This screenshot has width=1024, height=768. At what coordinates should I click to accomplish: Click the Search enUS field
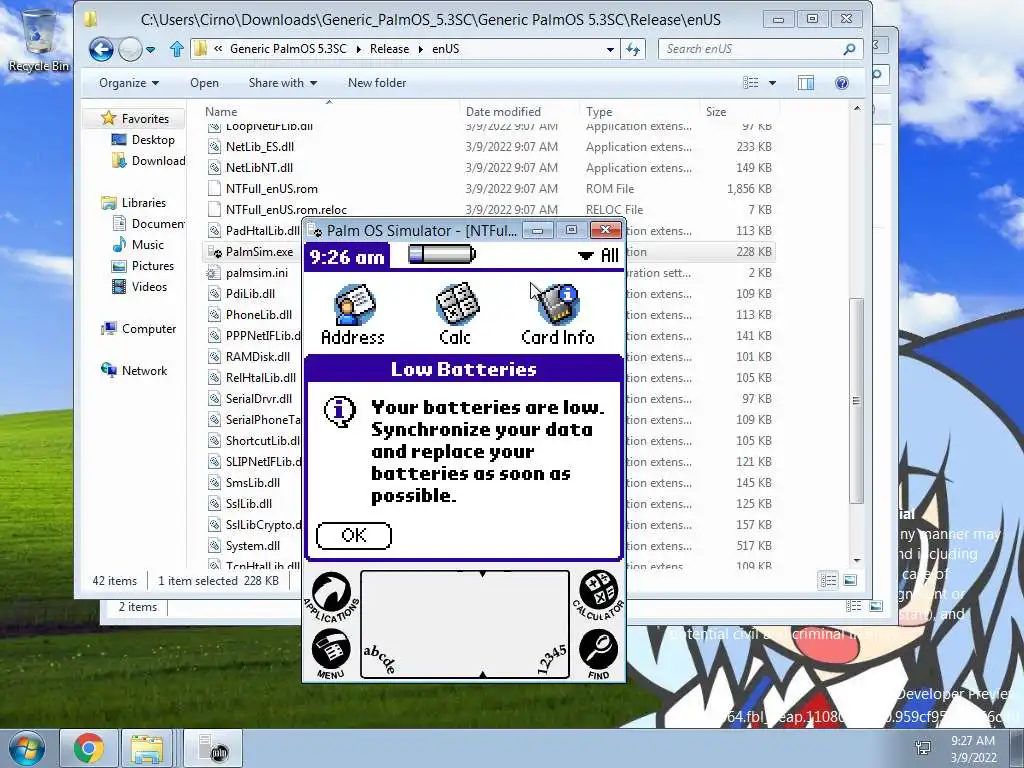[760, 49]
